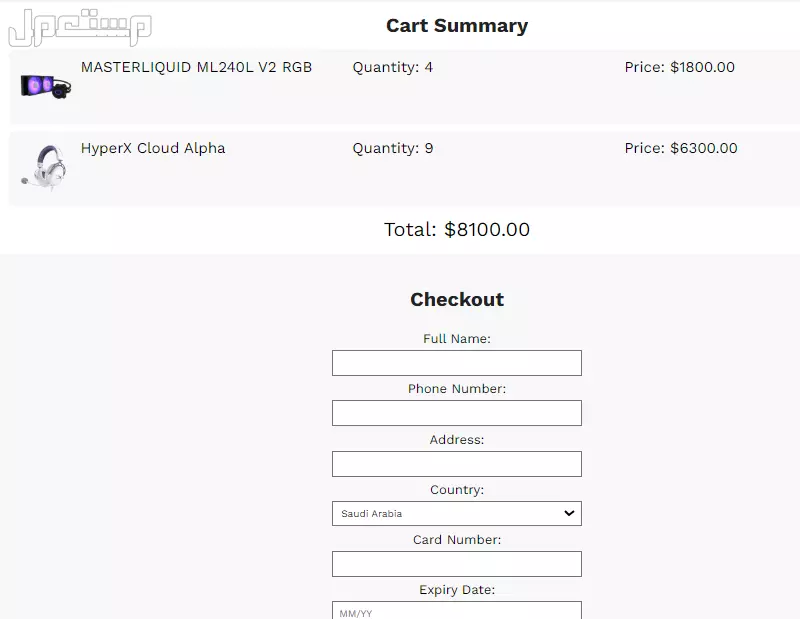800x619 pixels.
Task: Click the Total: $8100.00 text
Action: point(456,230)
